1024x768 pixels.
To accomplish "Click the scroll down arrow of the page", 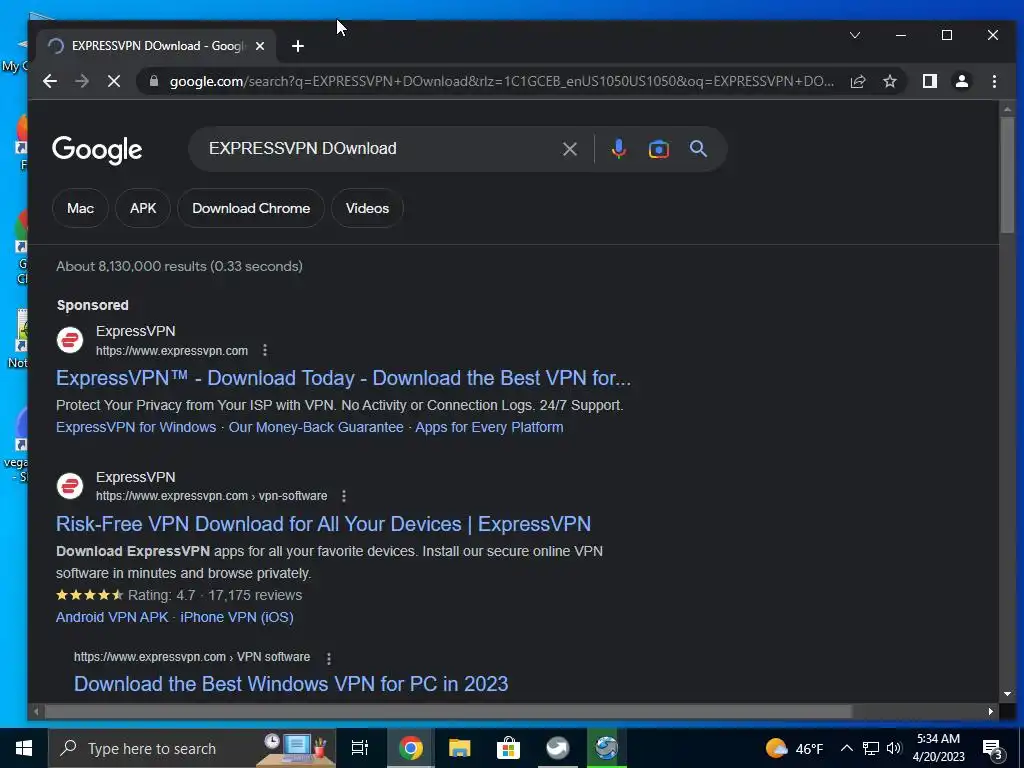I will tap(1007, 694).
